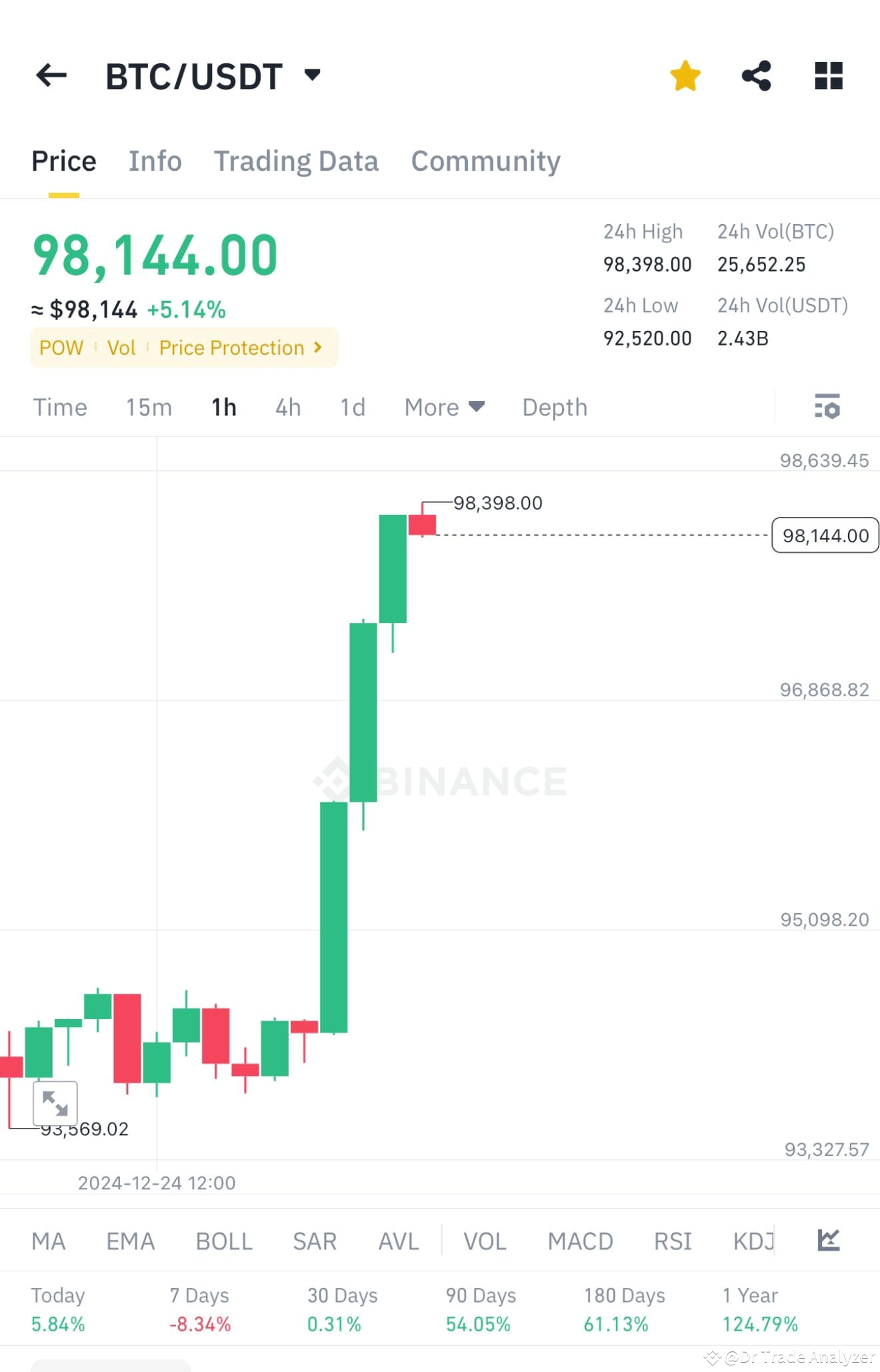This screenshot has width=880, height=1372.
Task: Toggle the BOLL indicator
Action: (x=224, y=1241)
